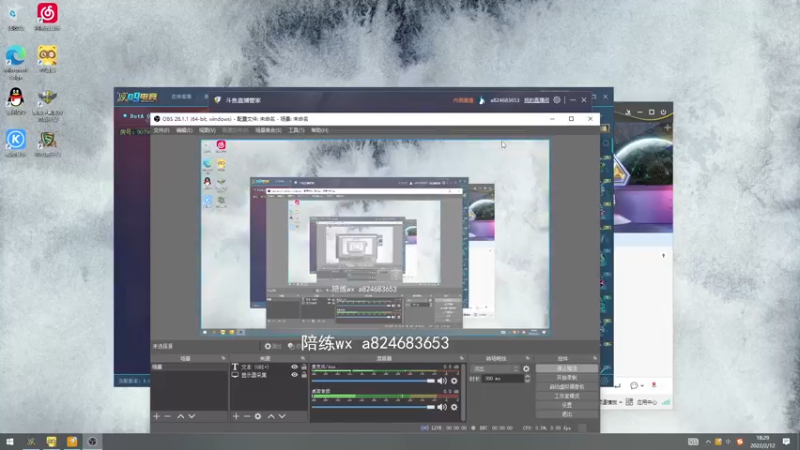This screenshot has height=450, width=800.
Task: Select the yellow raccoon desktop icon
Action: coord(47,58)
